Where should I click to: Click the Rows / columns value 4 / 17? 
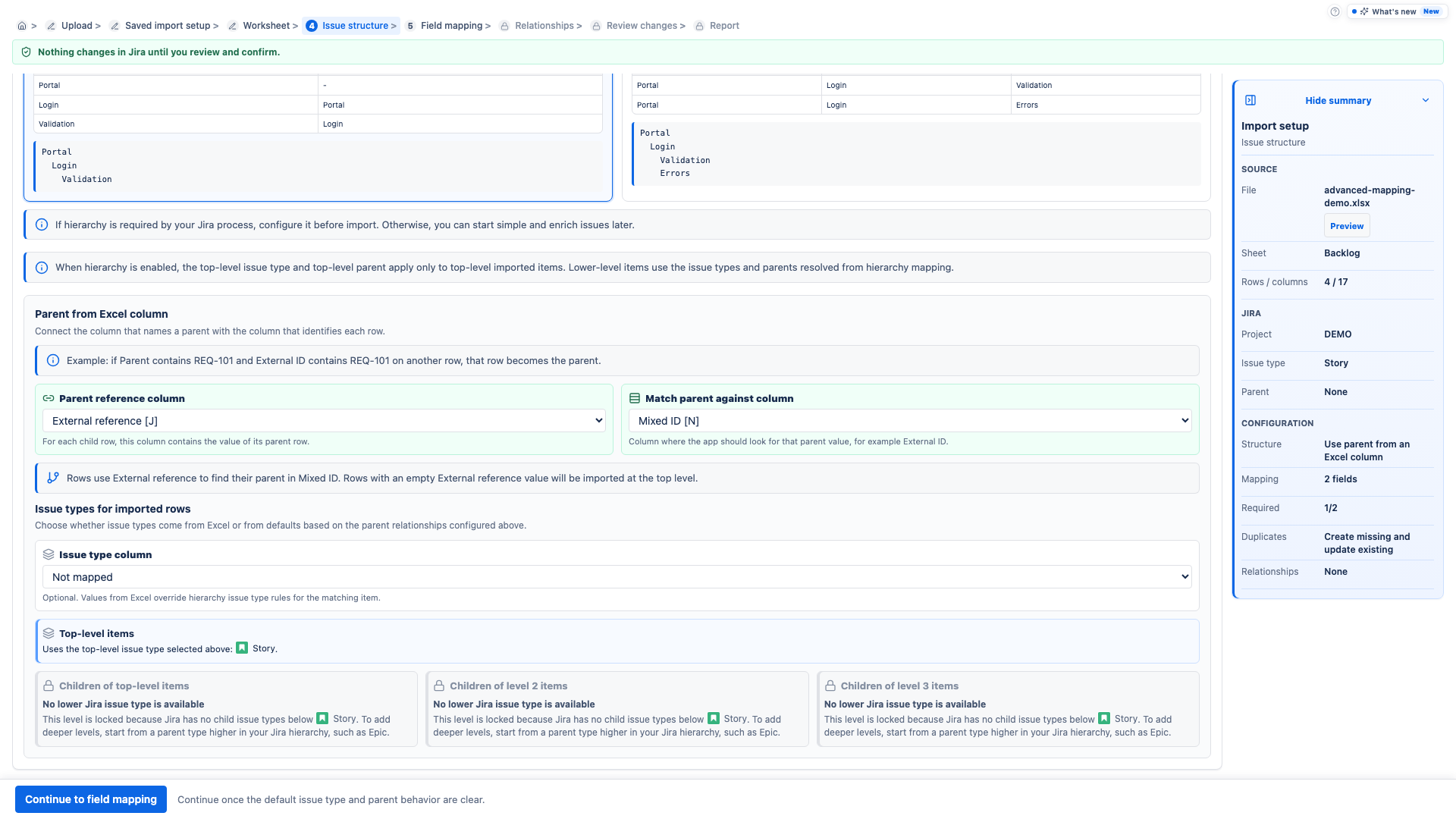click(x=1336, y=282)
